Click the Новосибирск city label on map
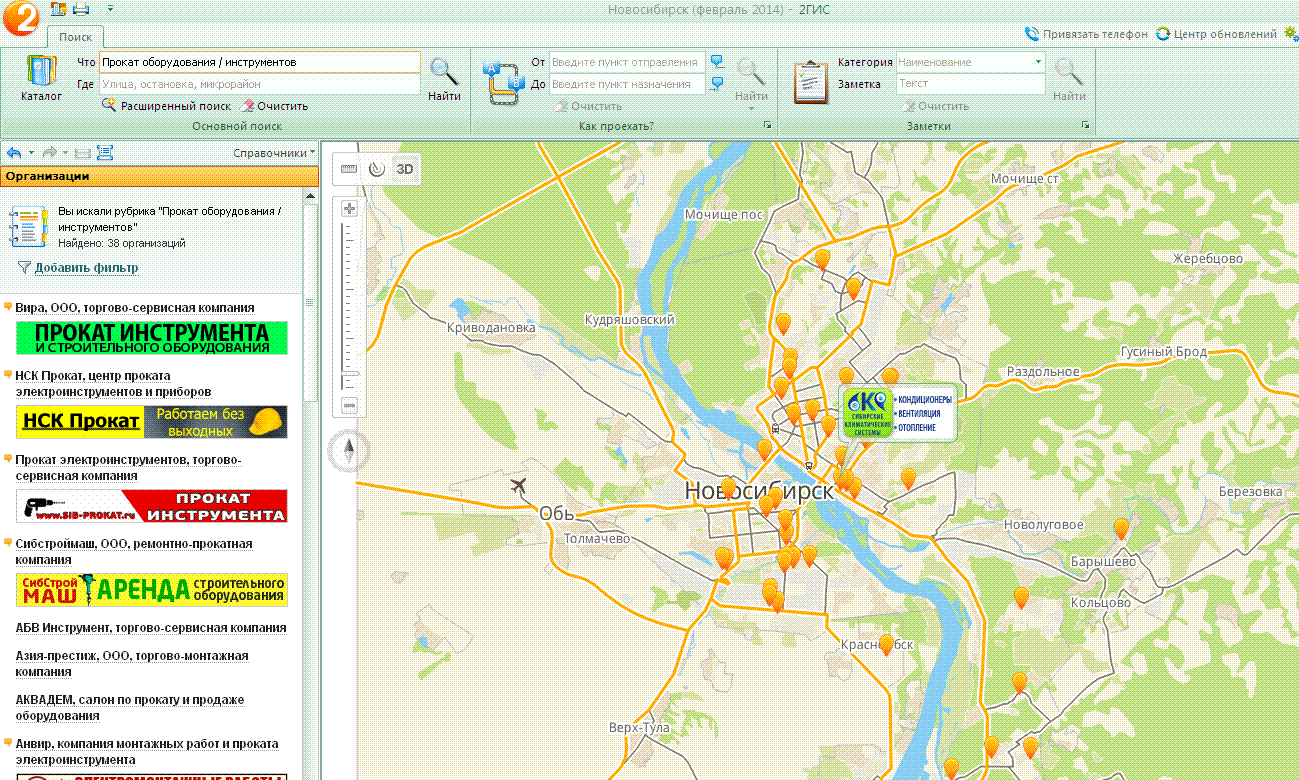1299x780 pixels. [x=760, y=491]
